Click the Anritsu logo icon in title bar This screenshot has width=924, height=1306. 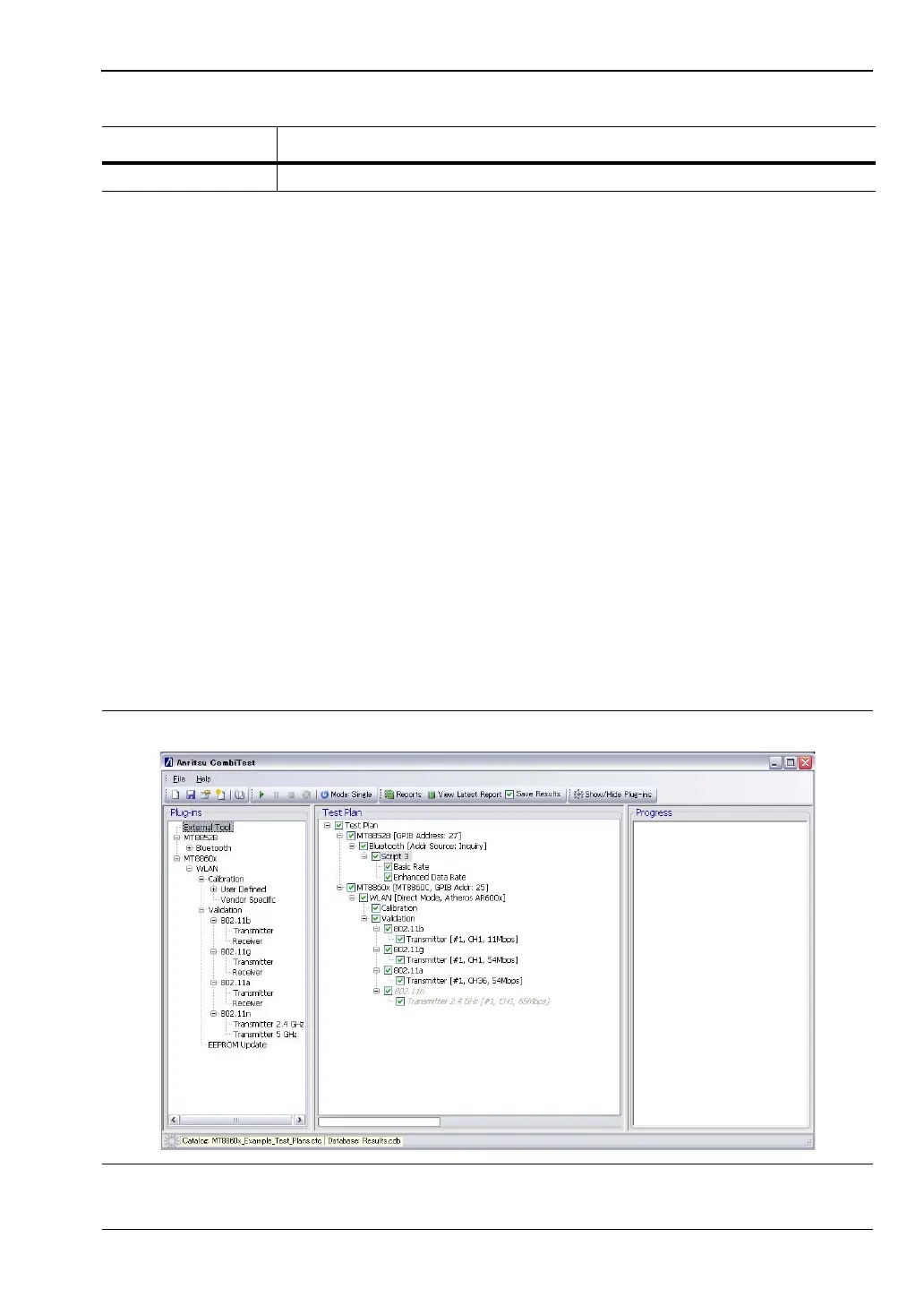tap(168, 762)
